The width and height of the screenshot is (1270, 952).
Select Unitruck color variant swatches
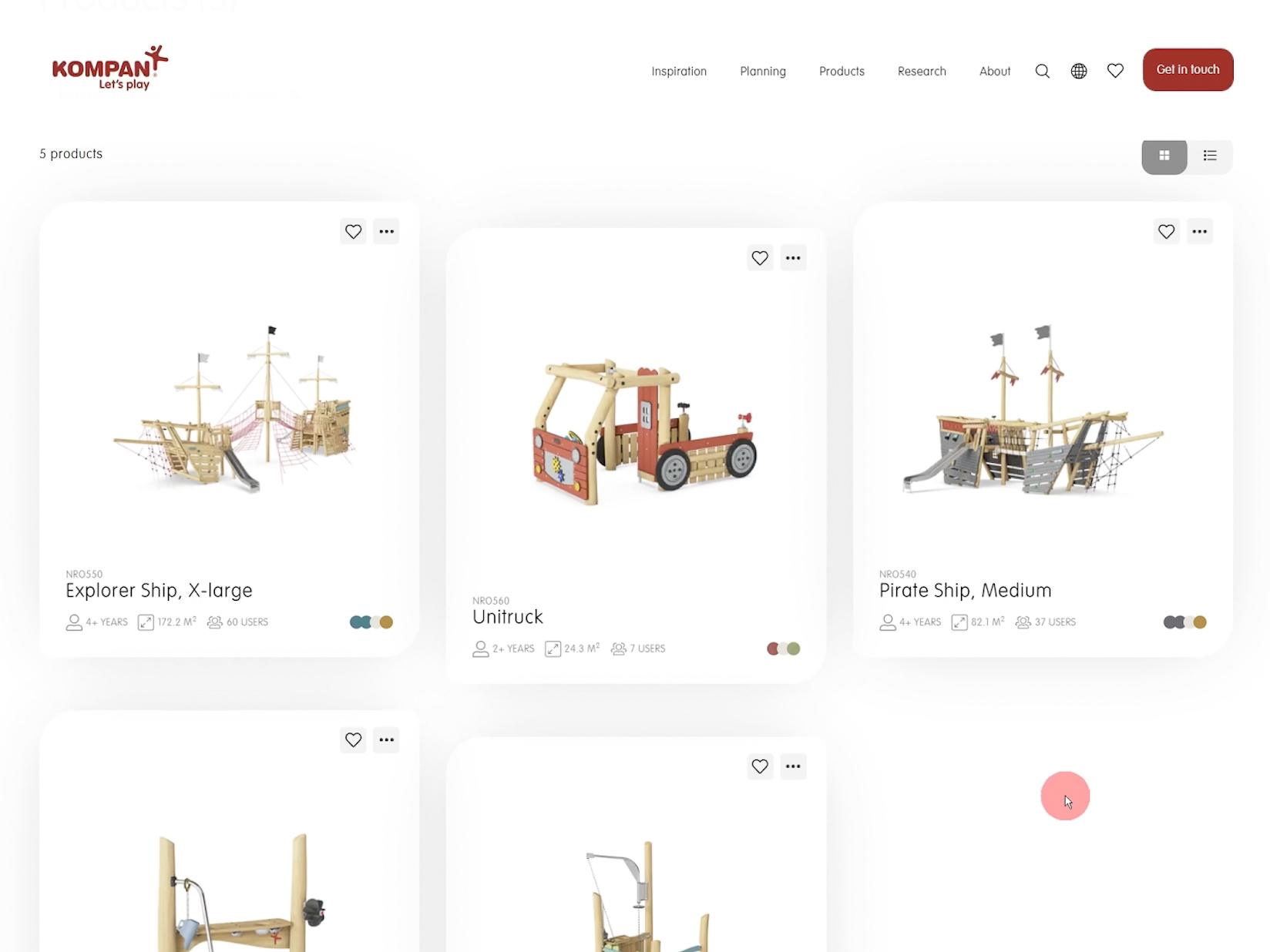point(783,649)
